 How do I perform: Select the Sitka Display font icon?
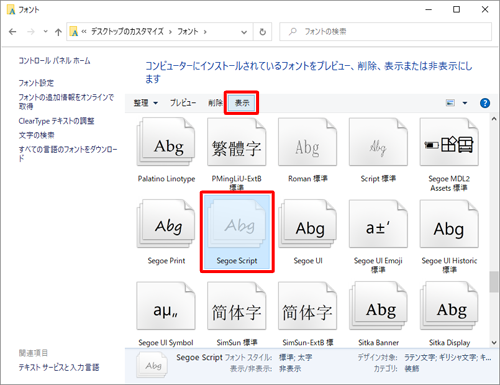449,306
